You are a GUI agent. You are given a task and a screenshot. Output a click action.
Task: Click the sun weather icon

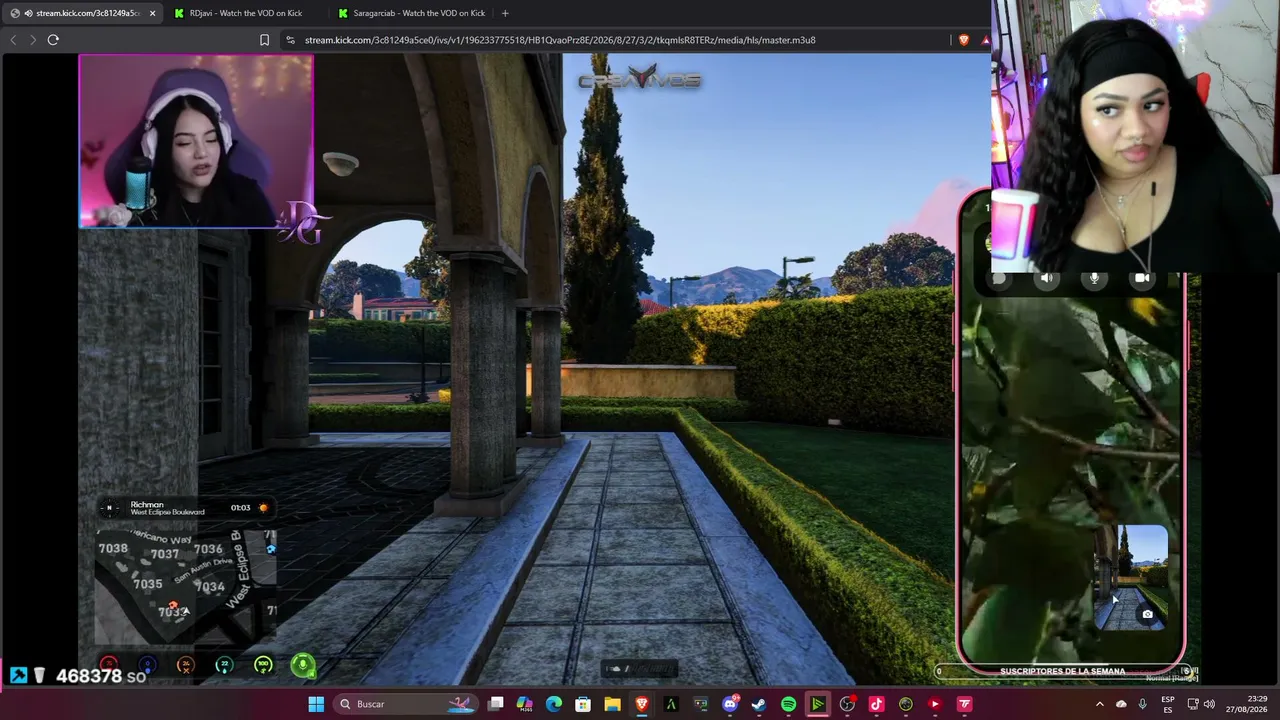(x=264, y=508)
